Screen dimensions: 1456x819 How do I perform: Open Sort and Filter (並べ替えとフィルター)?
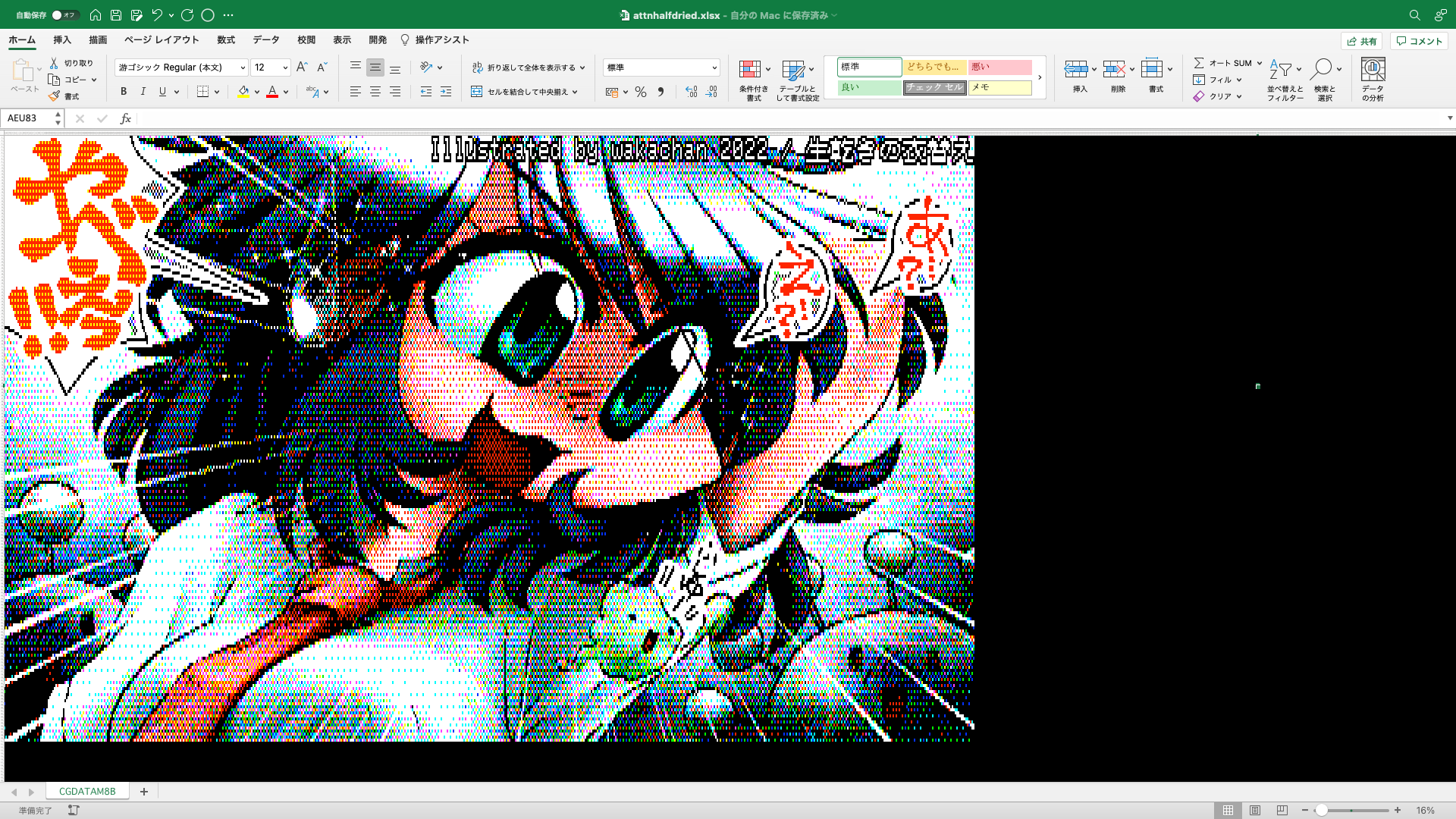click(x=1285, y=80)
